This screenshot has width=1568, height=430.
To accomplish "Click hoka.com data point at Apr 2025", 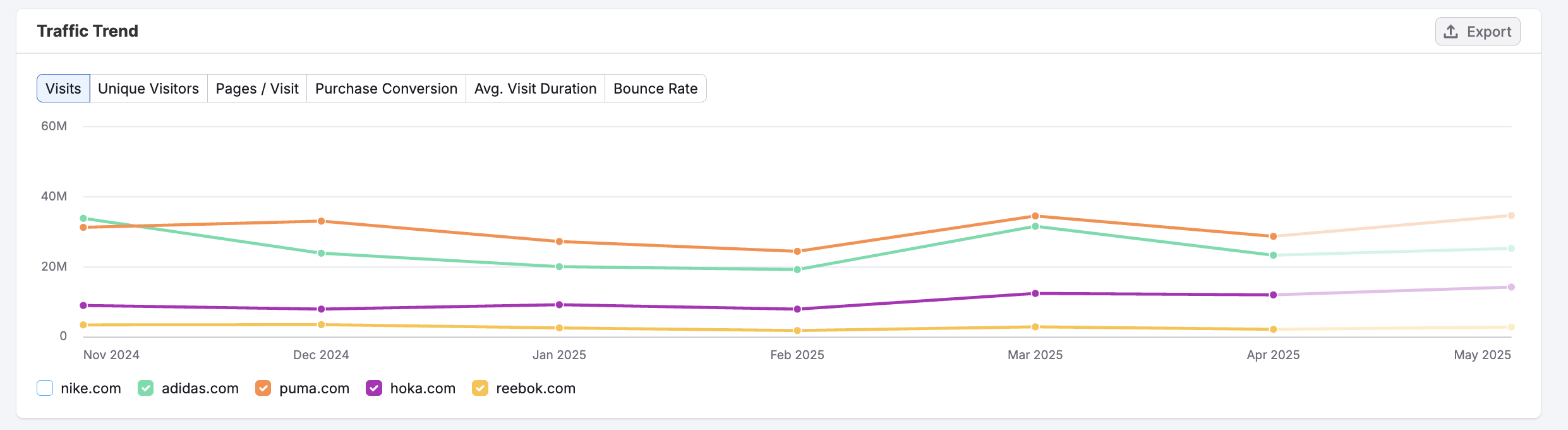I will 1273,295.
